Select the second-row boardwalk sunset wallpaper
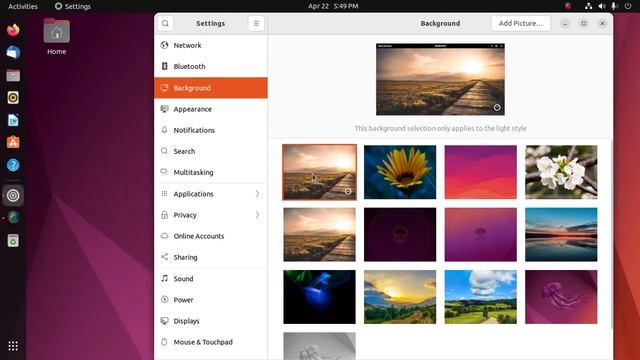Image resolution: width=640 pixels, height=360 pixels. point(320,235)
